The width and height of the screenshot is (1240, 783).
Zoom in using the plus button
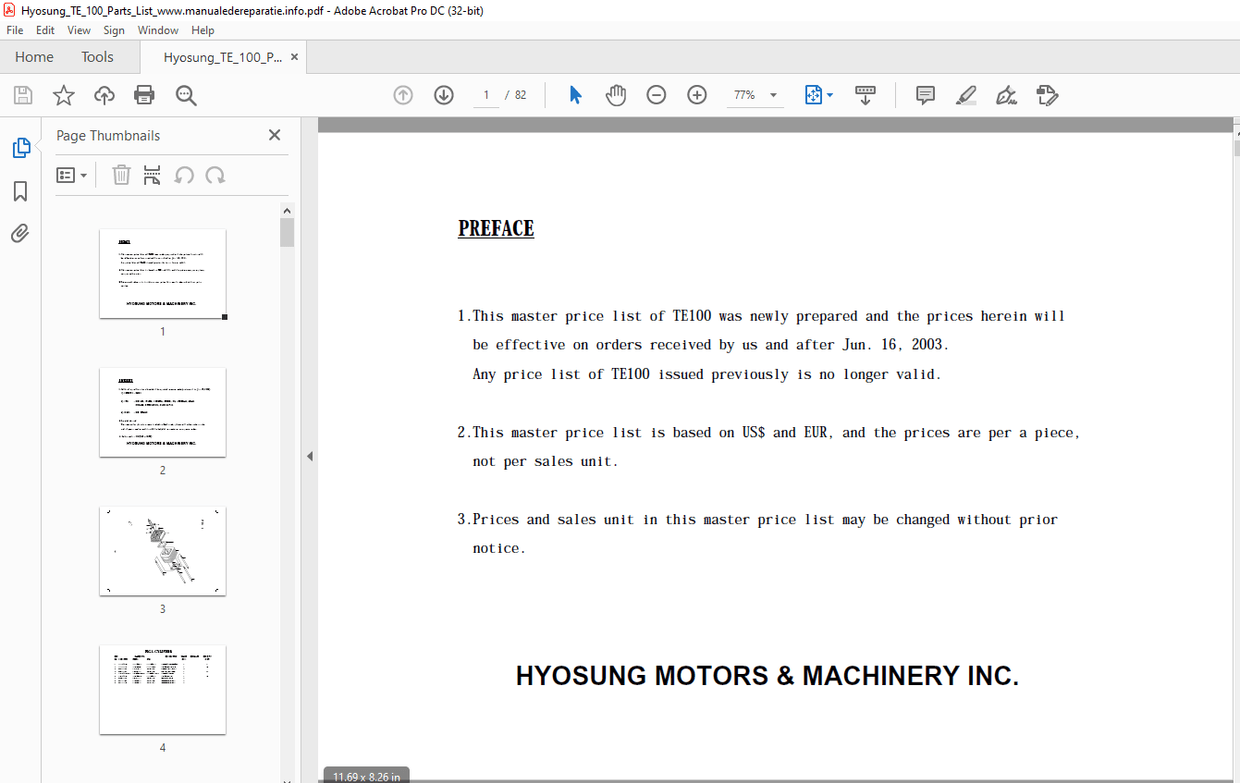tap(696, 94)
